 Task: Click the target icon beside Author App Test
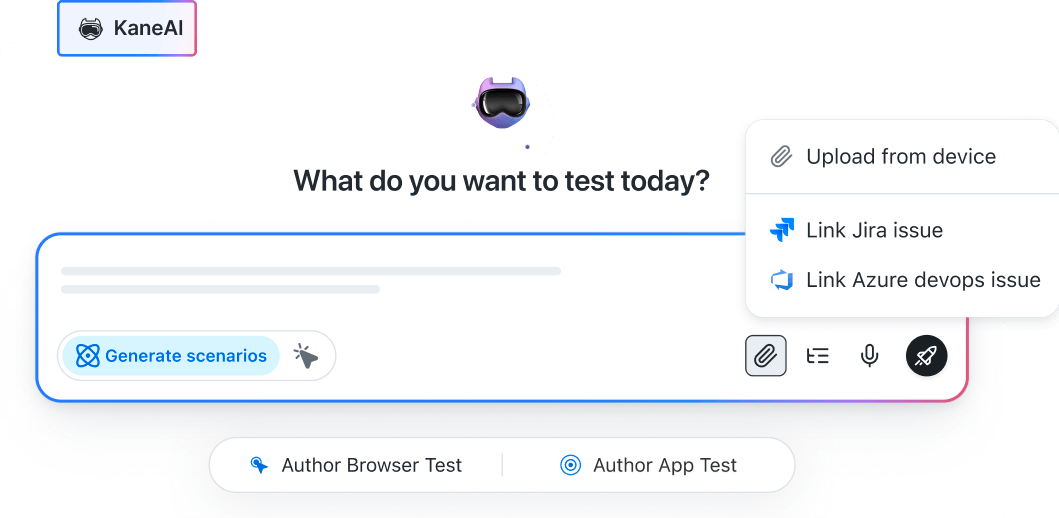pyautogui.click(x=571, y=466)
